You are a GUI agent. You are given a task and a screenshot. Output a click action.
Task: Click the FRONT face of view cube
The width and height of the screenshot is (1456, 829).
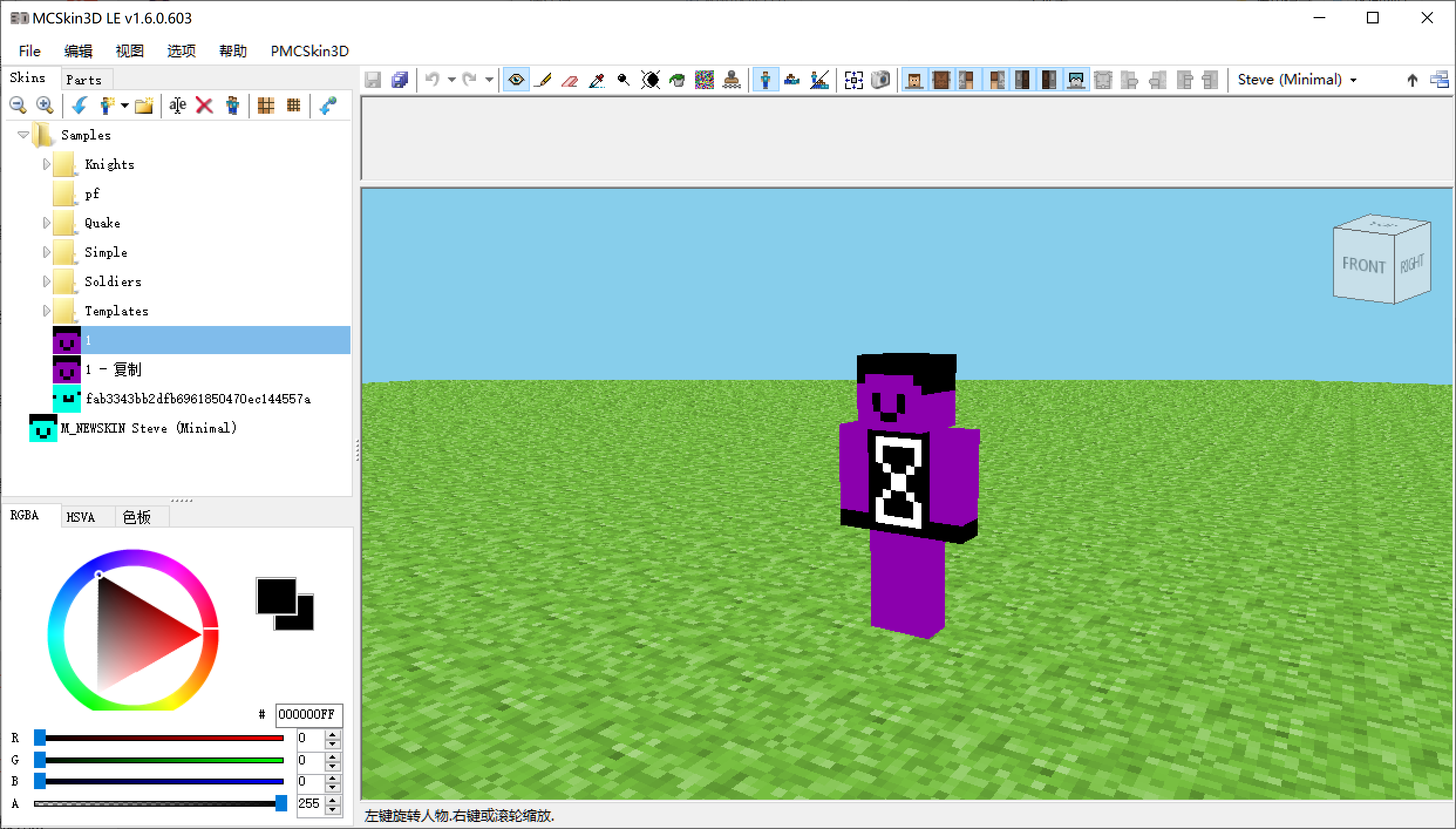pos(1363,265)
